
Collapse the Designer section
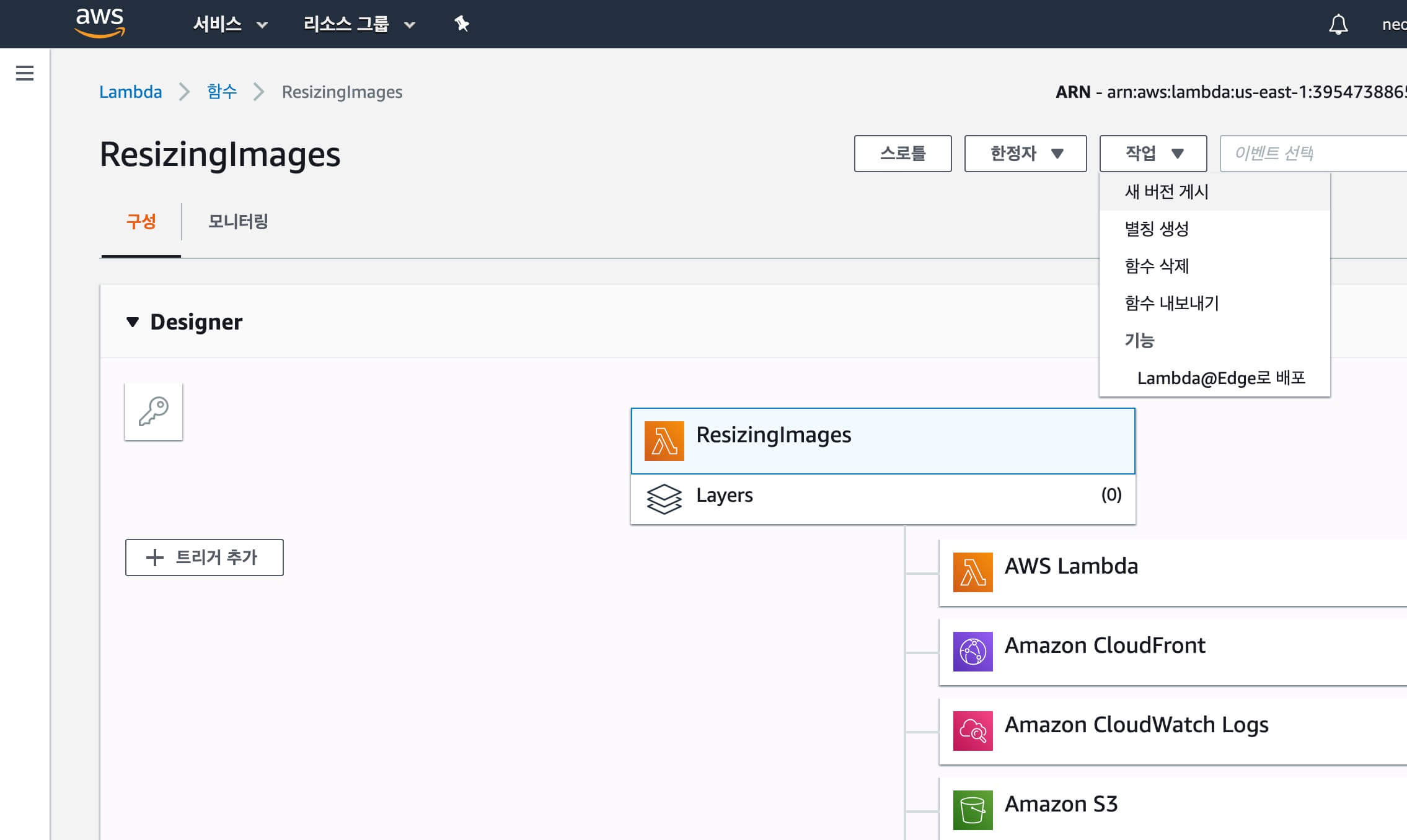(132, 322)
